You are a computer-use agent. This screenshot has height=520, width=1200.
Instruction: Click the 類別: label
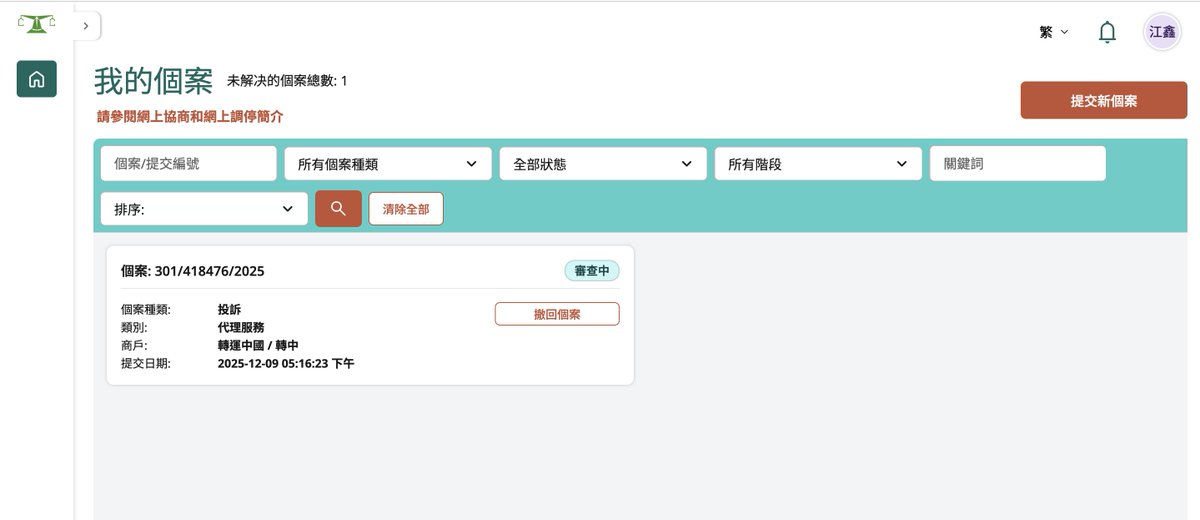click(134, 328)
